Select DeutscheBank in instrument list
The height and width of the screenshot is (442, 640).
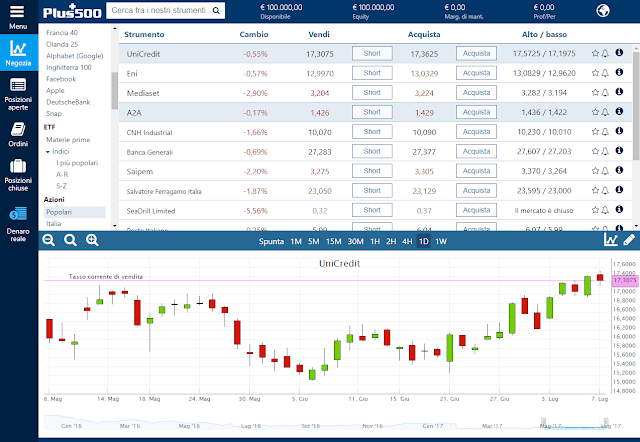click(x=68, y=102)
